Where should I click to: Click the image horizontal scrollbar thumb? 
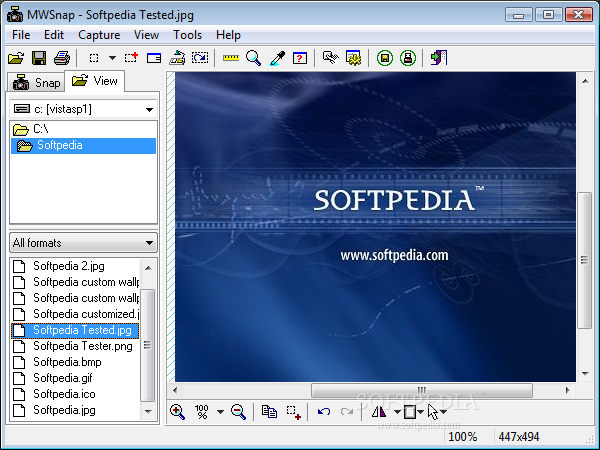point(422,390)
